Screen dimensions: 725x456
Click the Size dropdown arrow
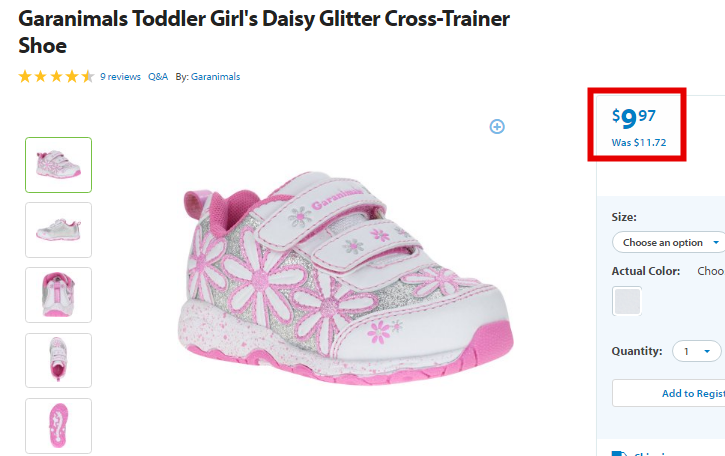click(x=716, y=242)
